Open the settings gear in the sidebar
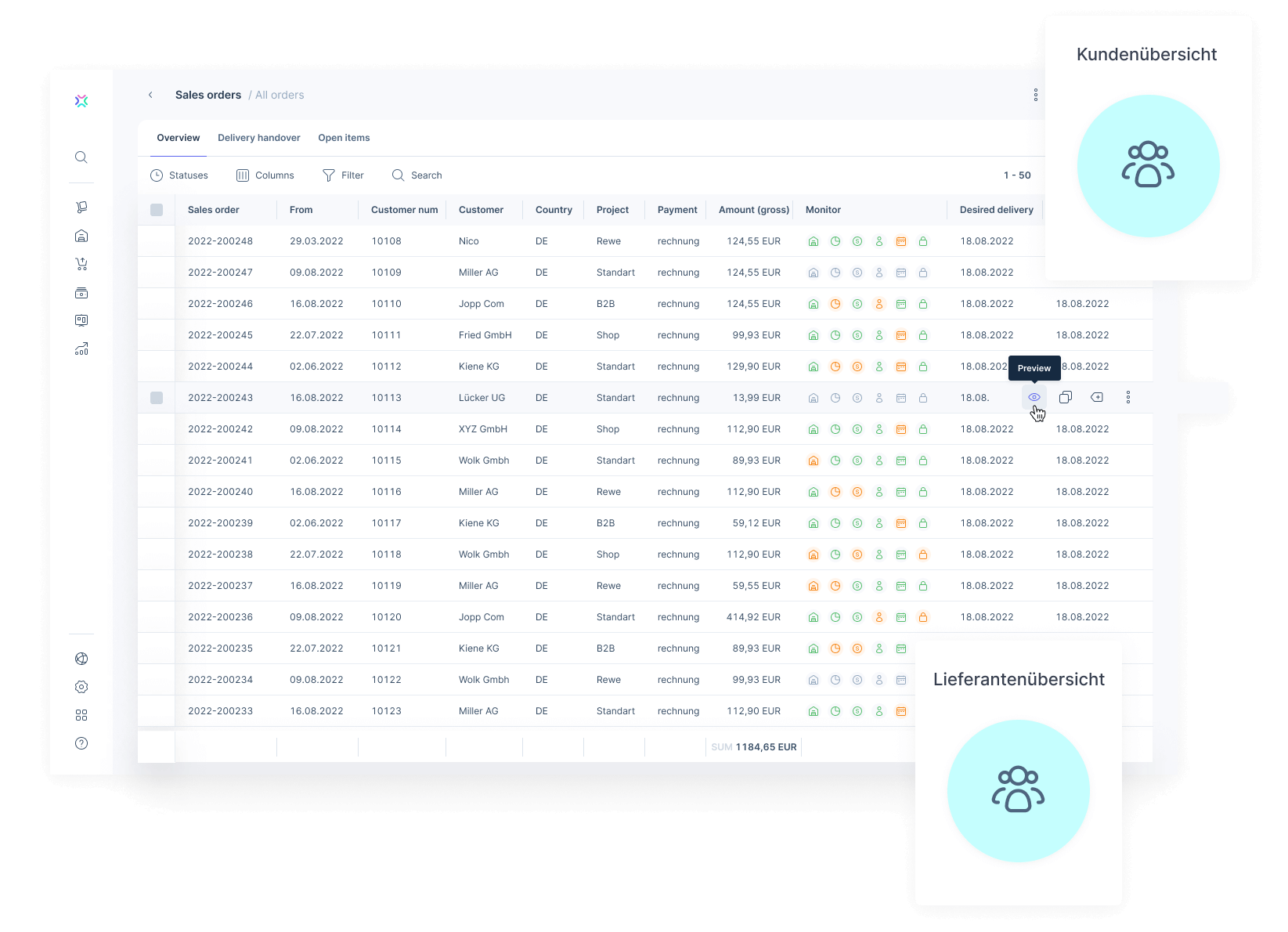 (81, 687)
